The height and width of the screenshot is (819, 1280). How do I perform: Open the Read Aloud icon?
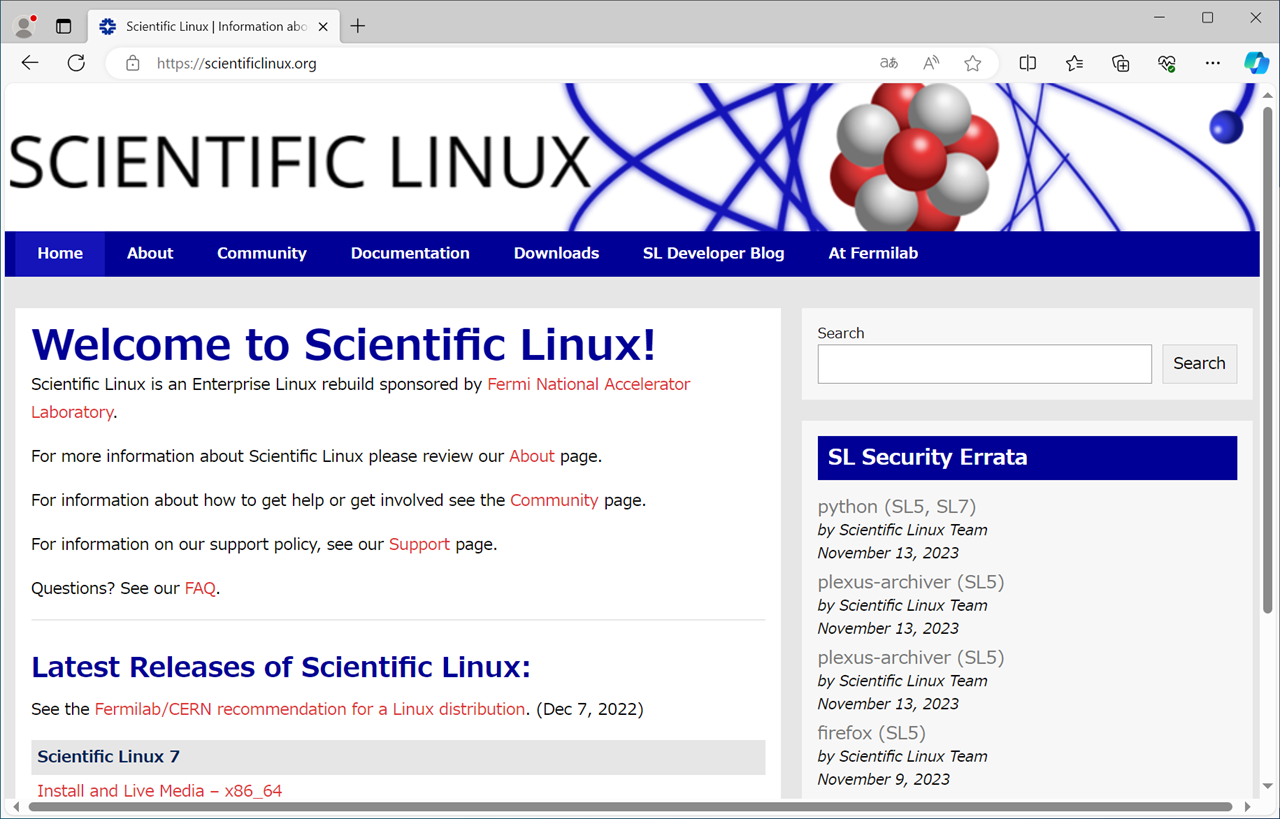[931, 63]
